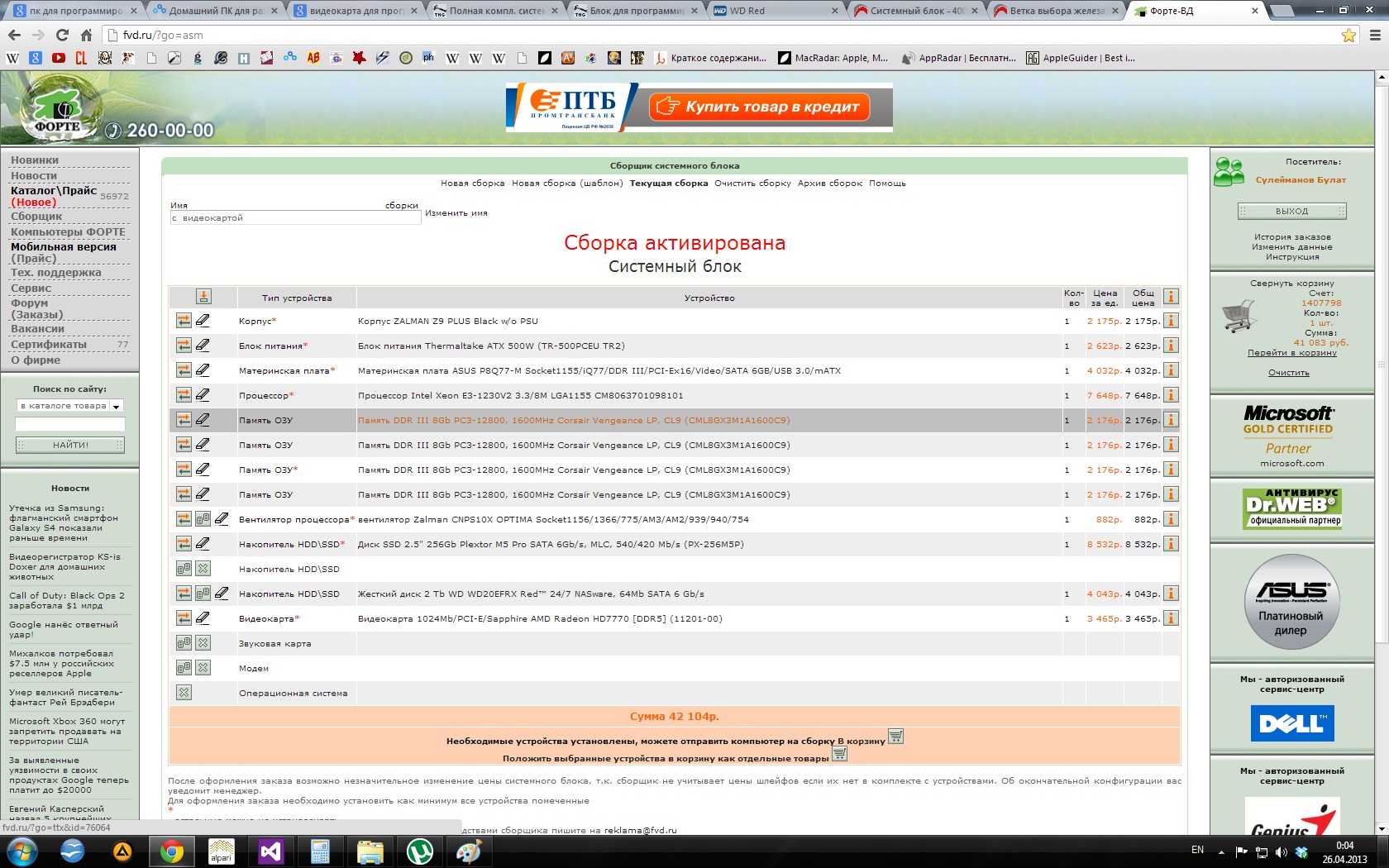
Task: Open 'Компьютеры ФОРТЕ' in the left menu
Action: click(68, 232)
